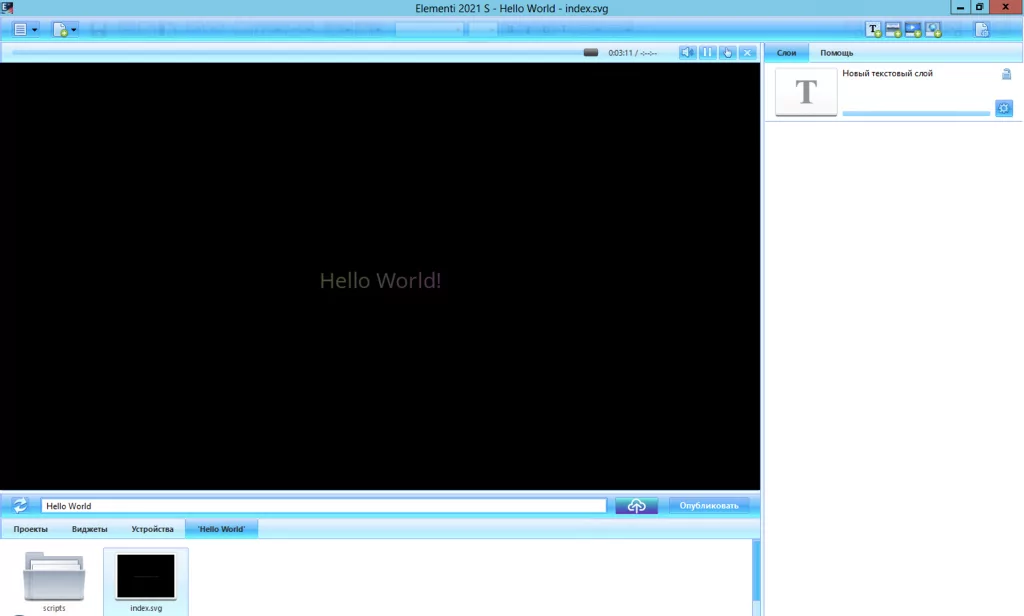Mute the preview audio

(687, 52)
